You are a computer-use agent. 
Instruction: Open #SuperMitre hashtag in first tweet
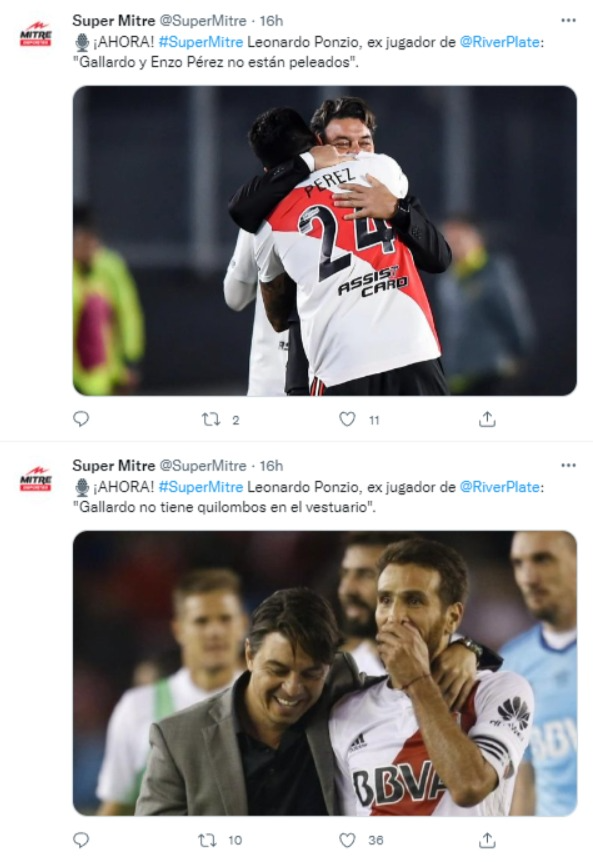coord(201,42)
